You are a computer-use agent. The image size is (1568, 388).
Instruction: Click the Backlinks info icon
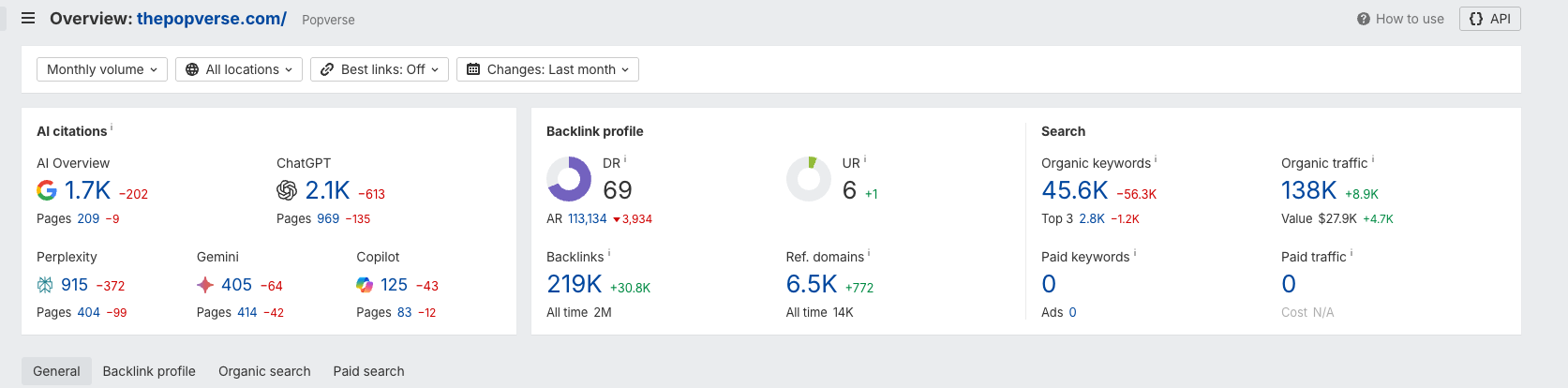609,253
